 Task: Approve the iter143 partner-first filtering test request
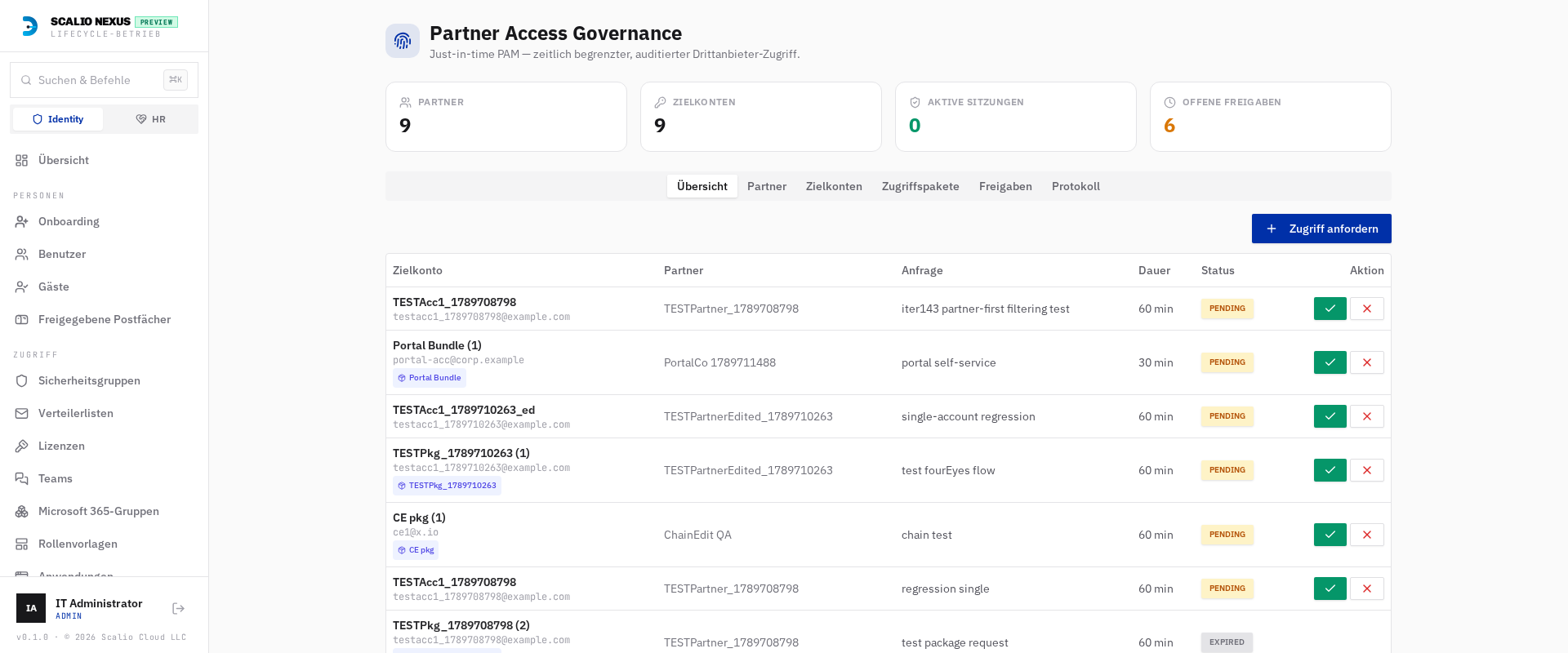pos(1330,309)
